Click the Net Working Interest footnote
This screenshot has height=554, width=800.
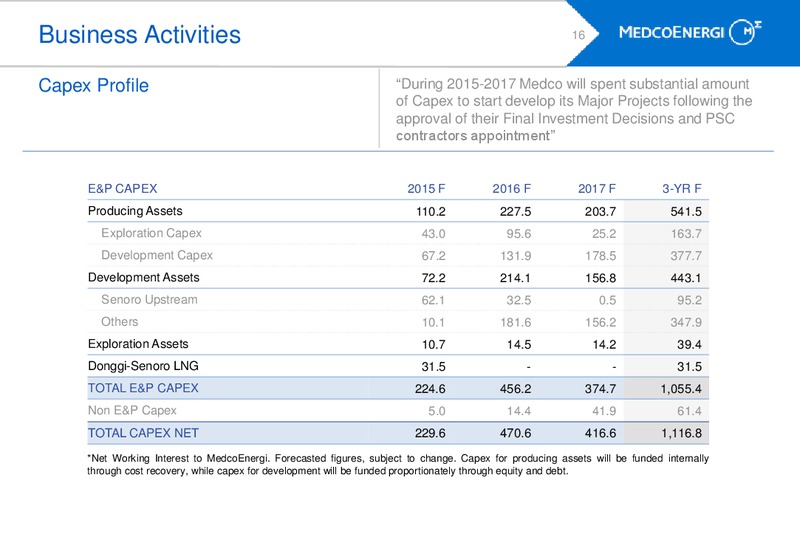pyautogui.click(x=398, y=465)
